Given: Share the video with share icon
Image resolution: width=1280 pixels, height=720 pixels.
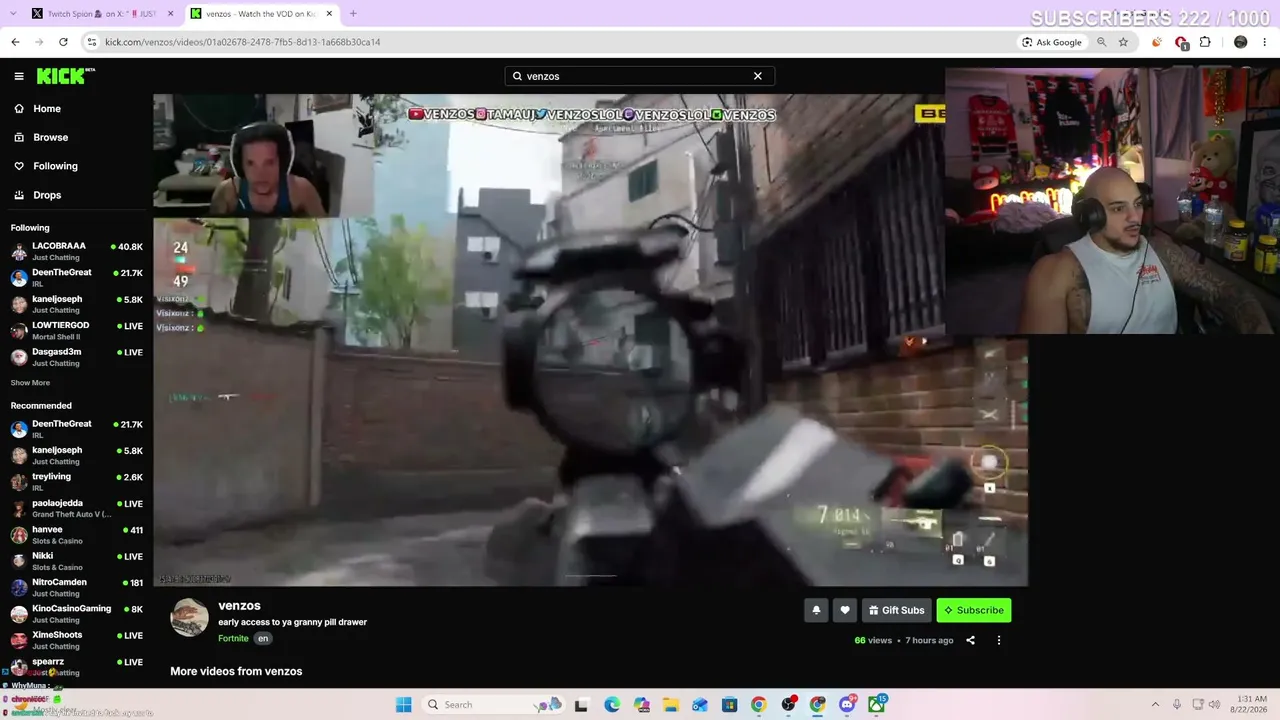Looking at the screenshot, I should tap(970, 640).
